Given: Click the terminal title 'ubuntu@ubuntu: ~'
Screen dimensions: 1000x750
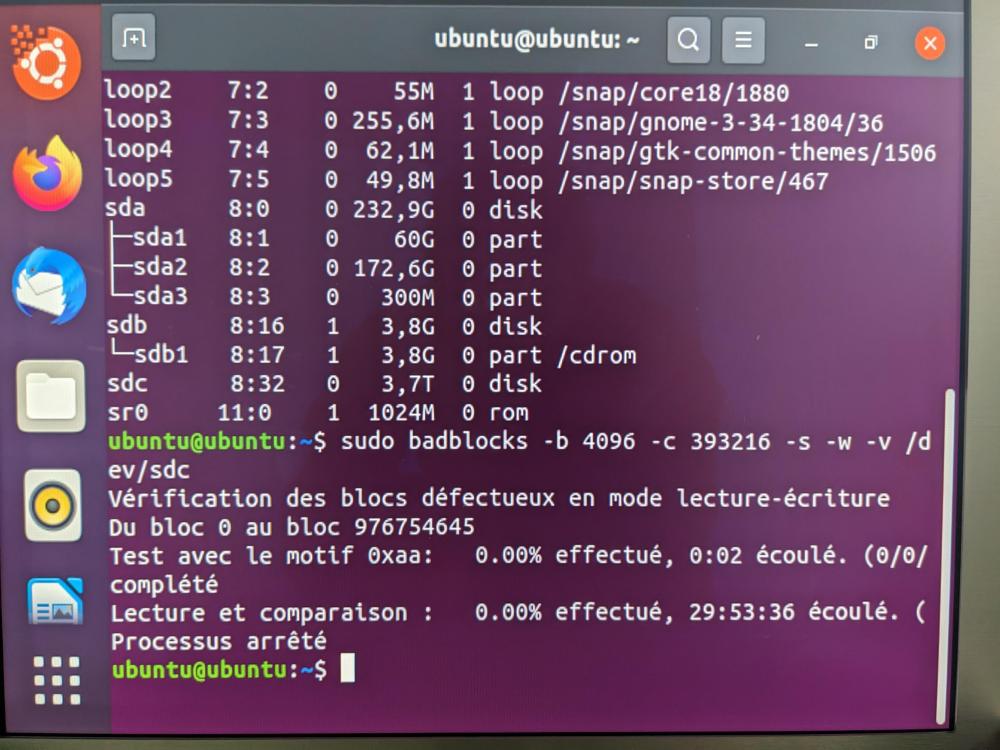Looking at the screenshot, I should pos(536,40).
